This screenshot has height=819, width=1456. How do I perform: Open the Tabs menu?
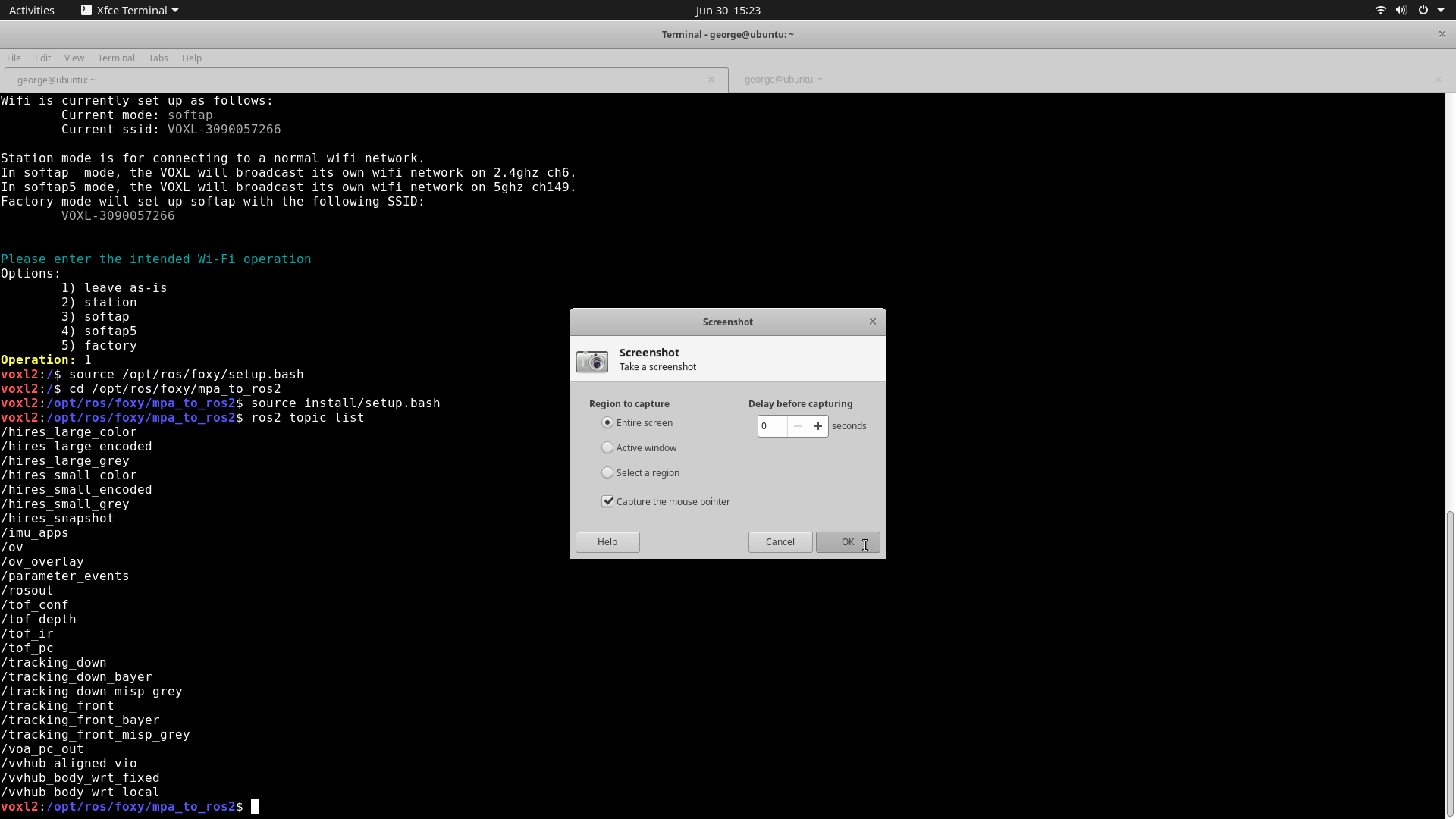[158, 58]
